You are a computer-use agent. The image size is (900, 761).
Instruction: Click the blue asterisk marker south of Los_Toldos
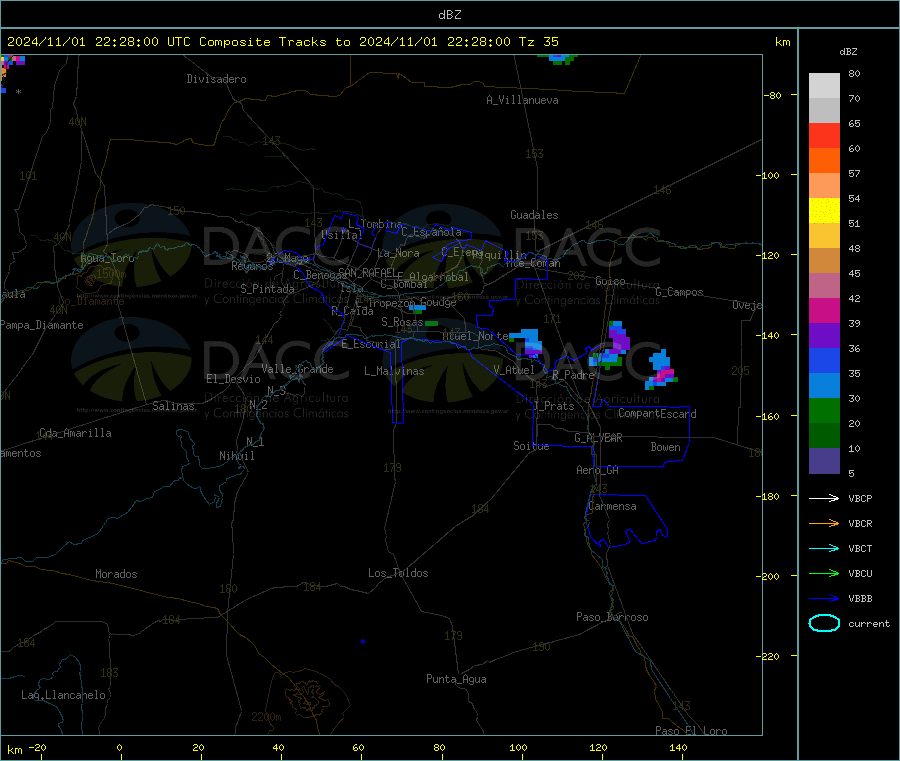(362, 642)
